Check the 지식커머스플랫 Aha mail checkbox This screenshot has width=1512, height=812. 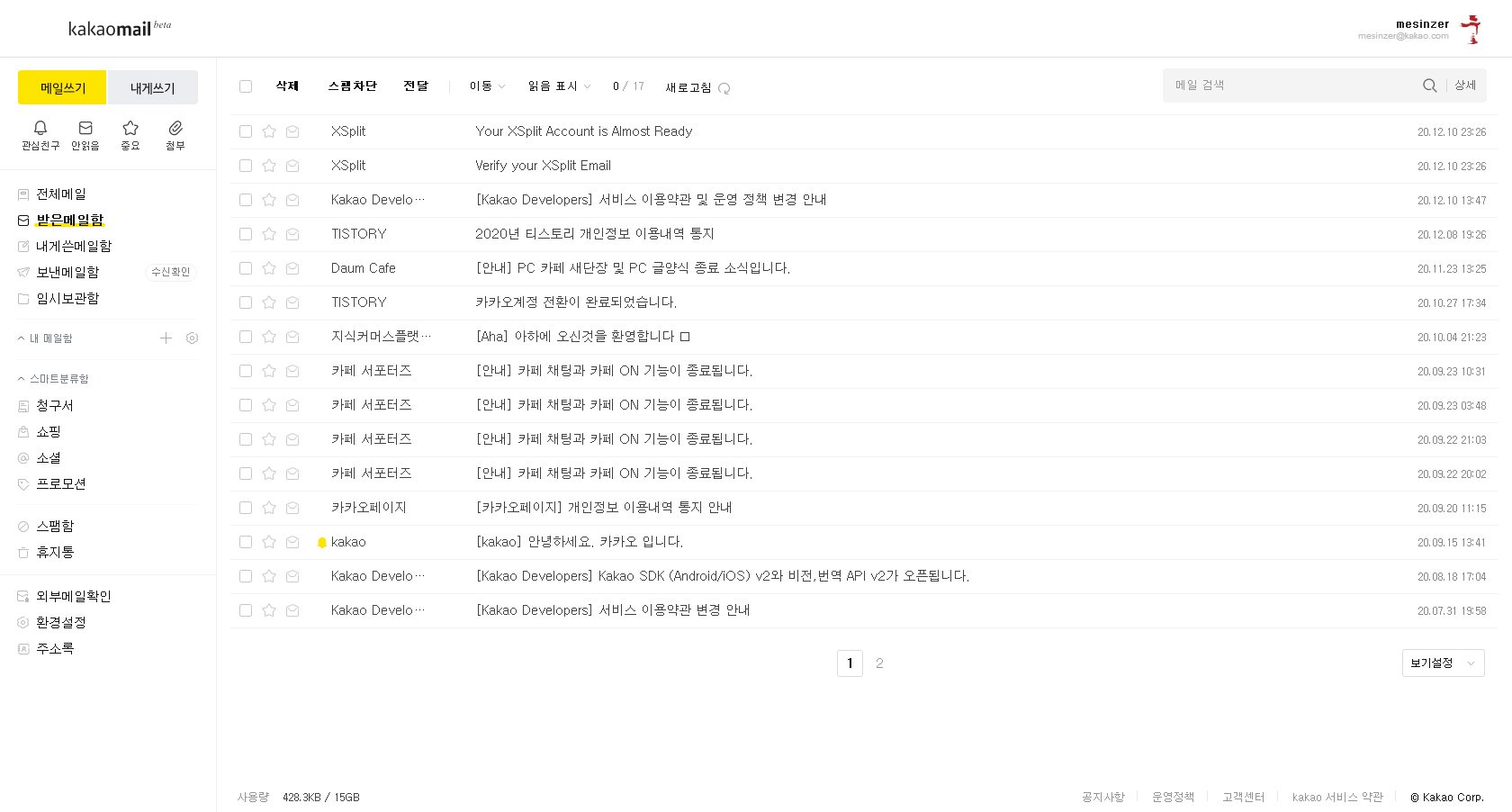point(246,337)
